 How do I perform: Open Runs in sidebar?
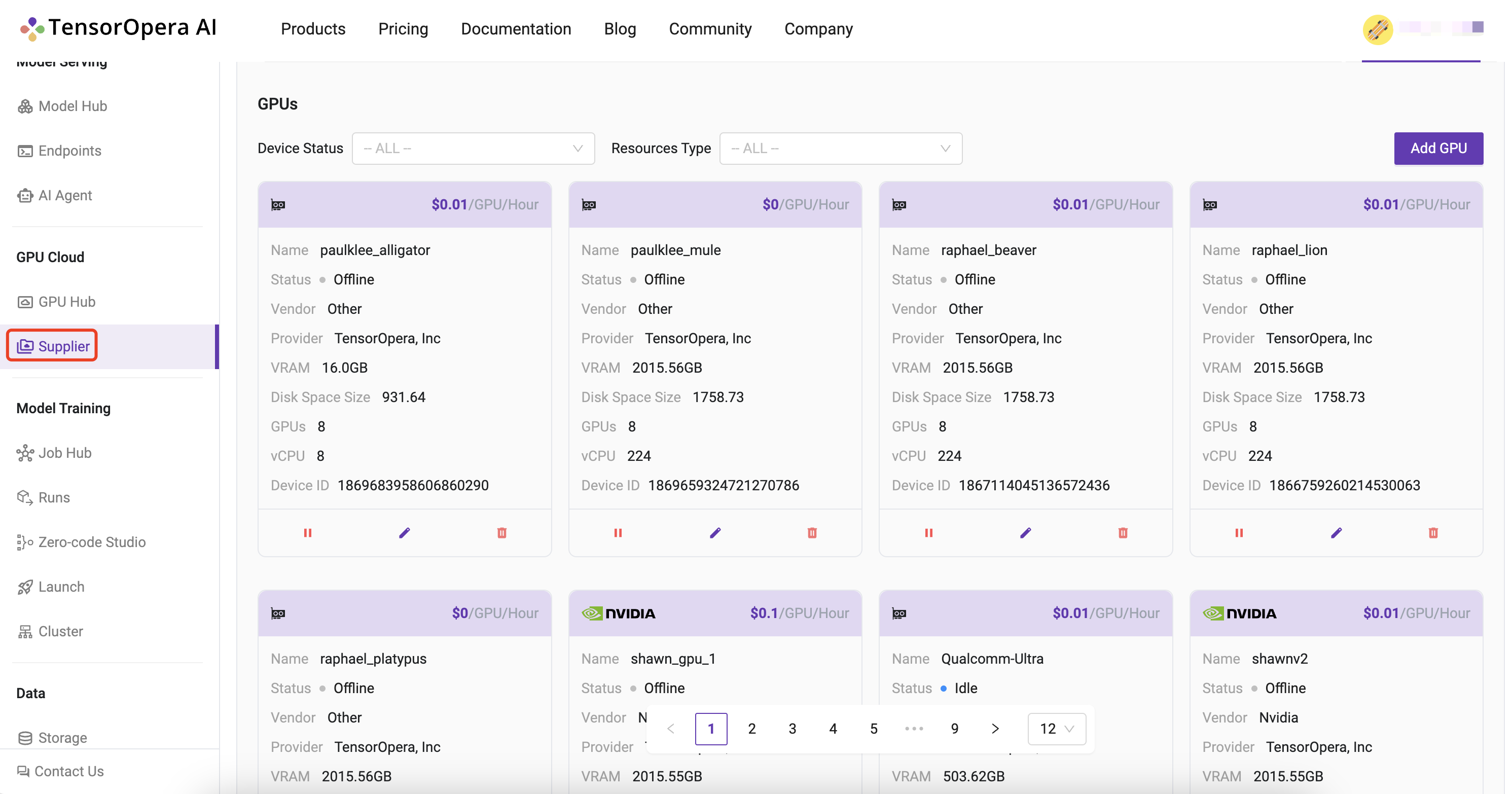tap(44, 497)
